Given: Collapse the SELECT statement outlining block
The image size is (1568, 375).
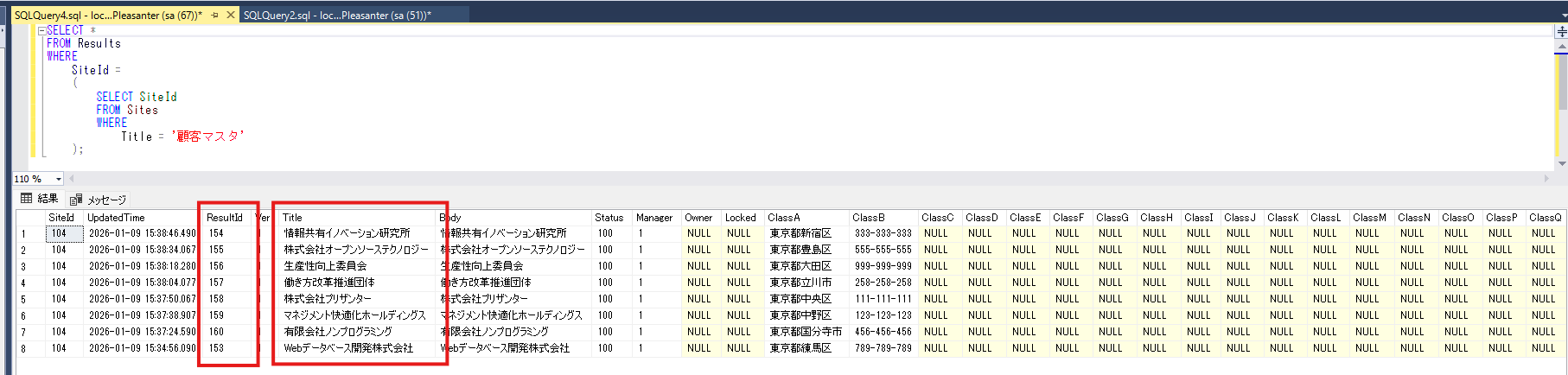Looking at the screenshot, I should point(41,30).
